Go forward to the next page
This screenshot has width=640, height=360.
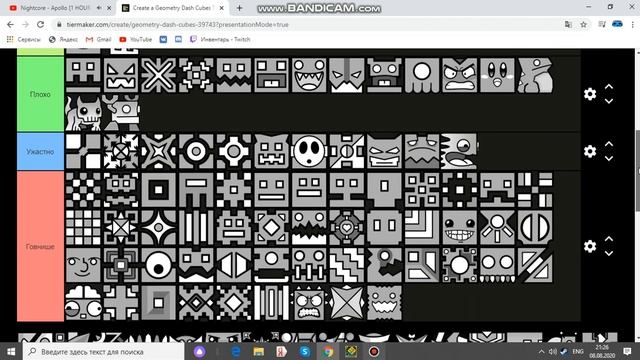point(25,24)
